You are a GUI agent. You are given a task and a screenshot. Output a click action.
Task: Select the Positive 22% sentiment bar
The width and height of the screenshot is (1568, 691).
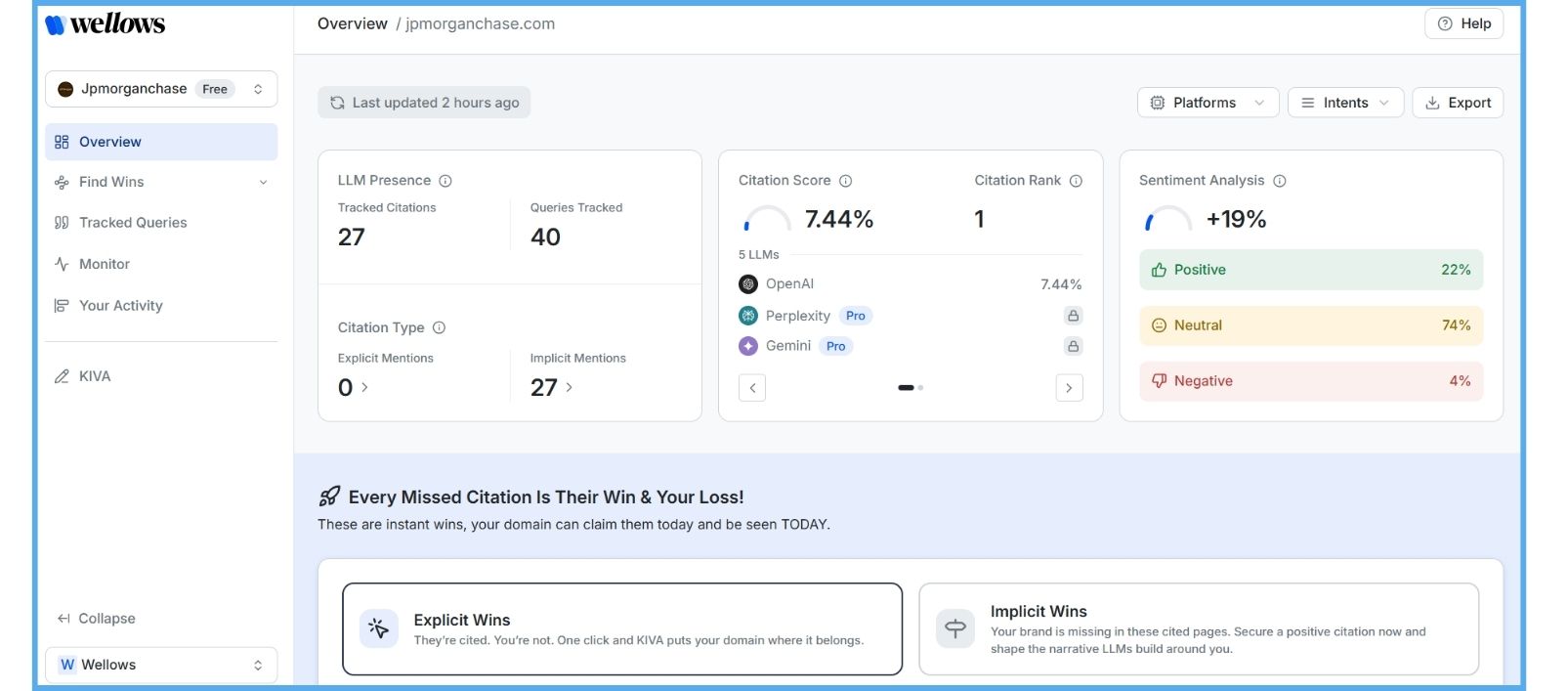pos(1311,270)
